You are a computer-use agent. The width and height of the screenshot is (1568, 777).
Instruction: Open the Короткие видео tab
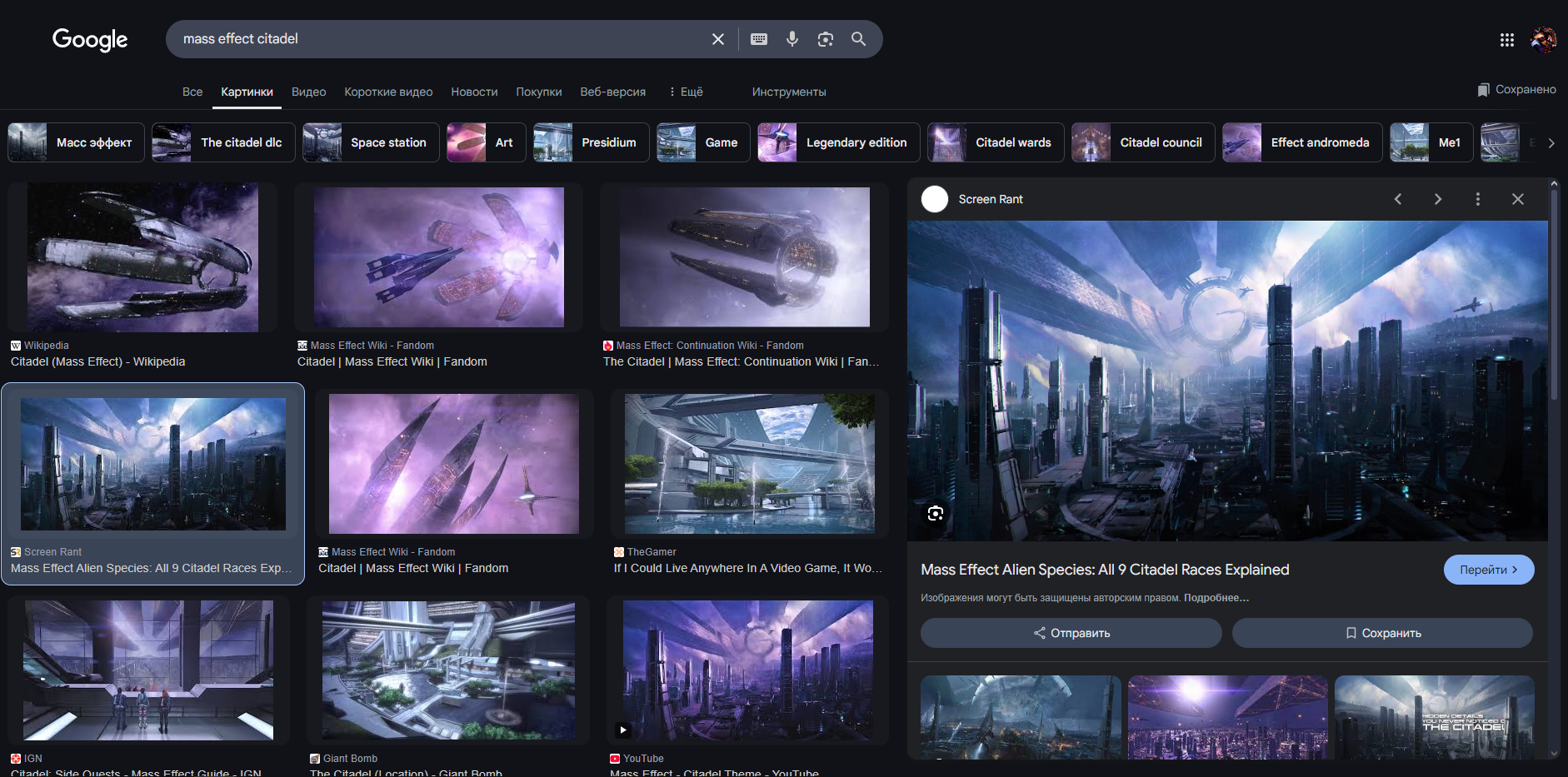tap(388, 92)
